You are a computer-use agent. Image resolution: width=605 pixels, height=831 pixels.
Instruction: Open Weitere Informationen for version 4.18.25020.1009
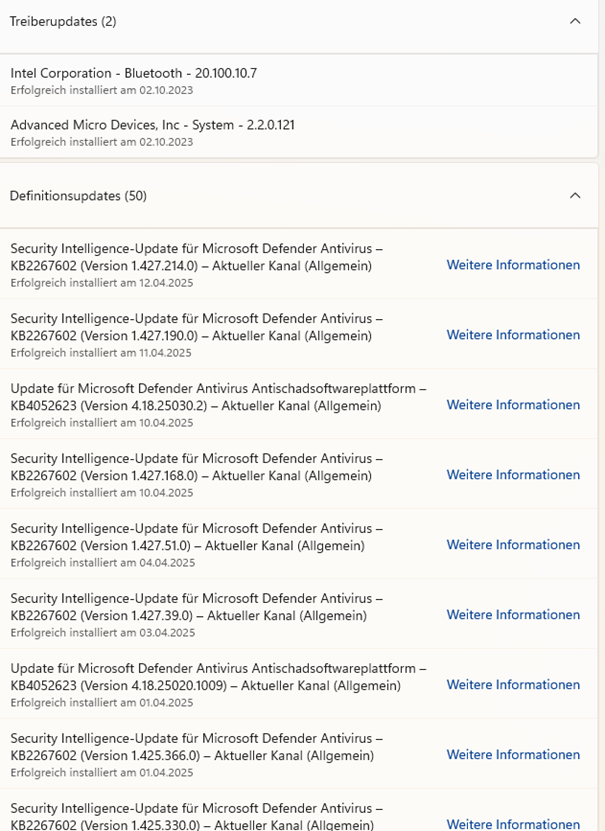point(513,685)
